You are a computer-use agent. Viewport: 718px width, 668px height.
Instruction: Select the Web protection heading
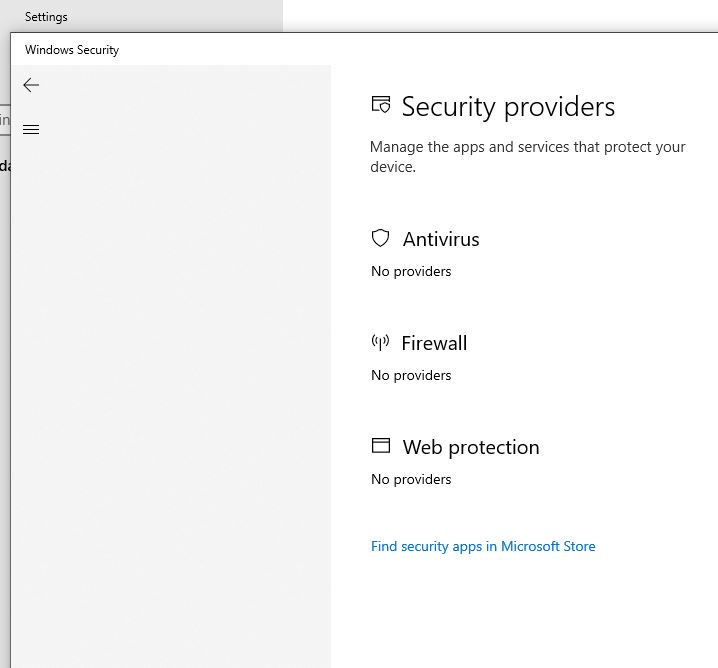point(471,447)
